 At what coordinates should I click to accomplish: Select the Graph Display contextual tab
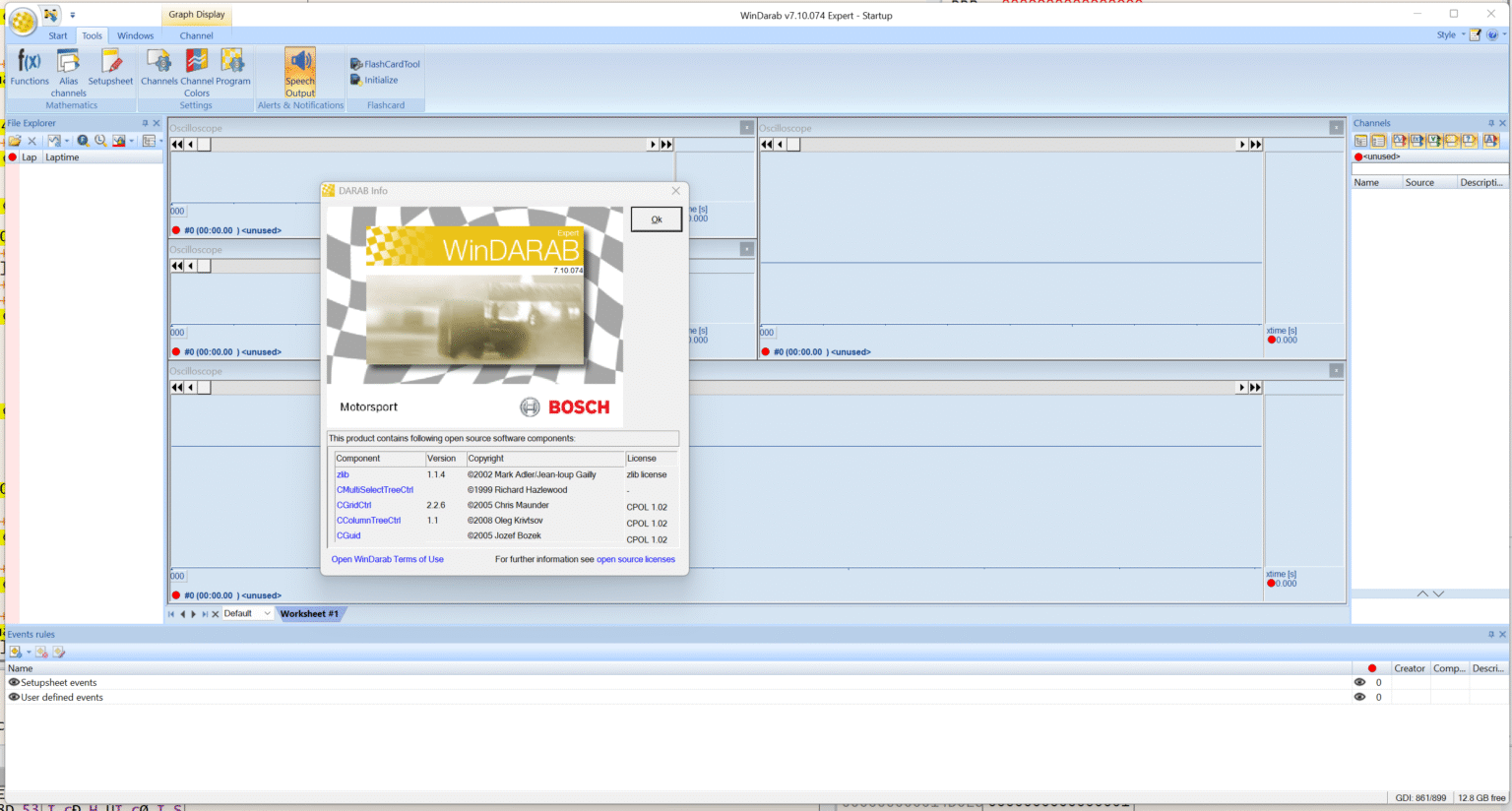197,15
